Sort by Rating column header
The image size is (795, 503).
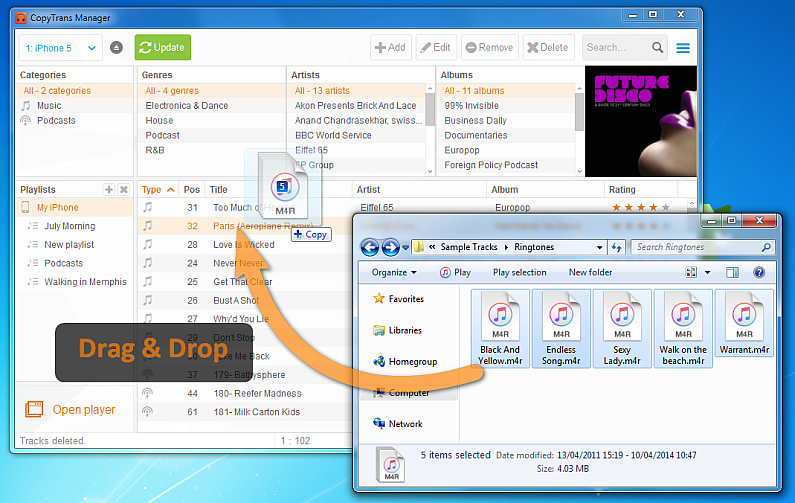(641, 190)
